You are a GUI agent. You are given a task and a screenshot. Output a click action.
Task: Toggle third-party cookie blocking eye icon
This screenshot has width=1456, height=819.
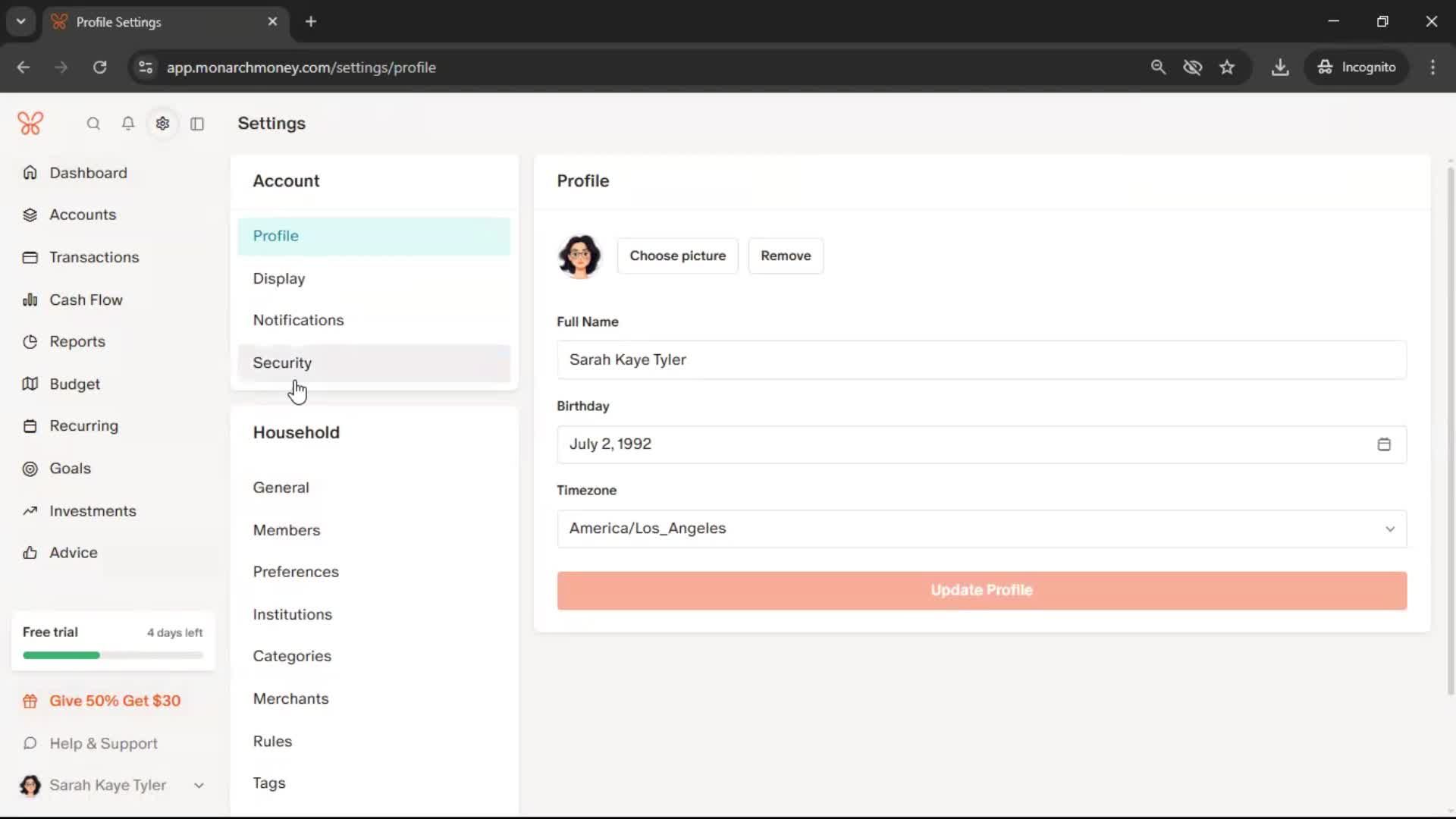1192,67
